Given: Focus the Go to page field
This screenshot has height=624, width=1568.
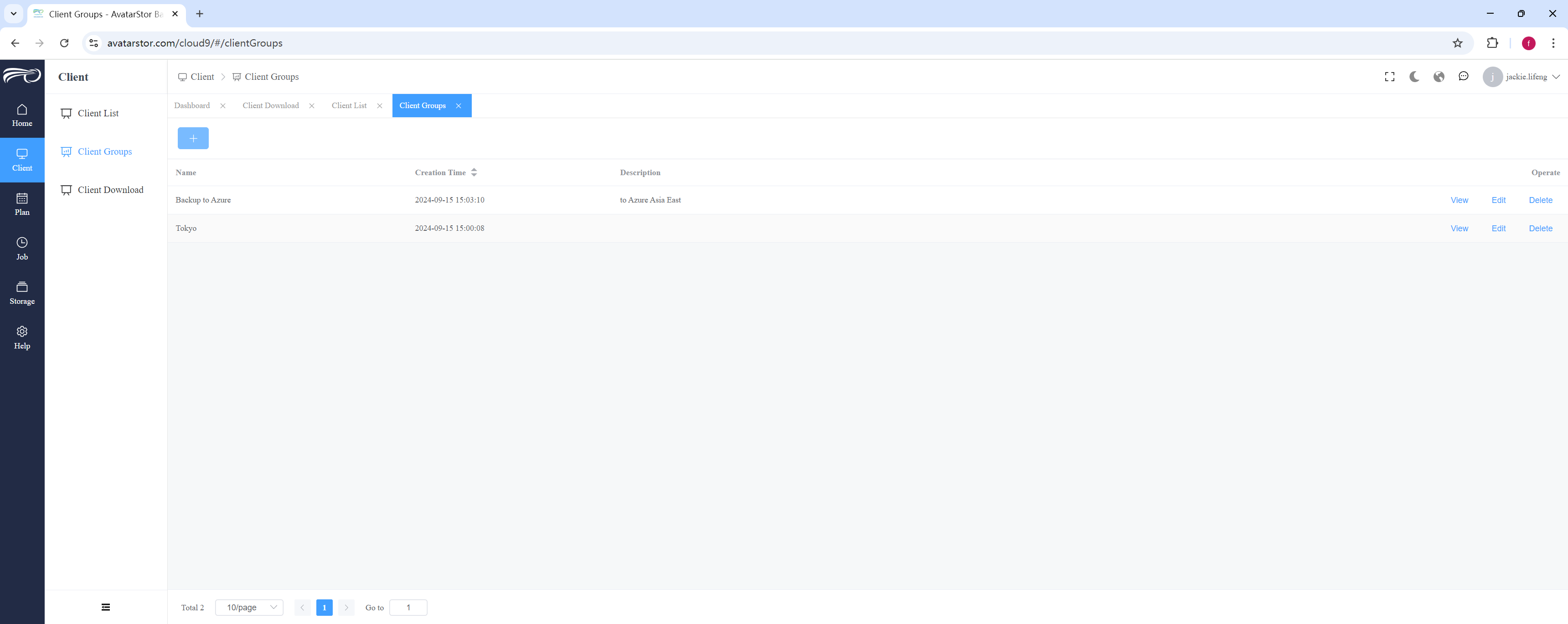Looking at the screenshot, I should pyautogui.click(x=408, y=608).
